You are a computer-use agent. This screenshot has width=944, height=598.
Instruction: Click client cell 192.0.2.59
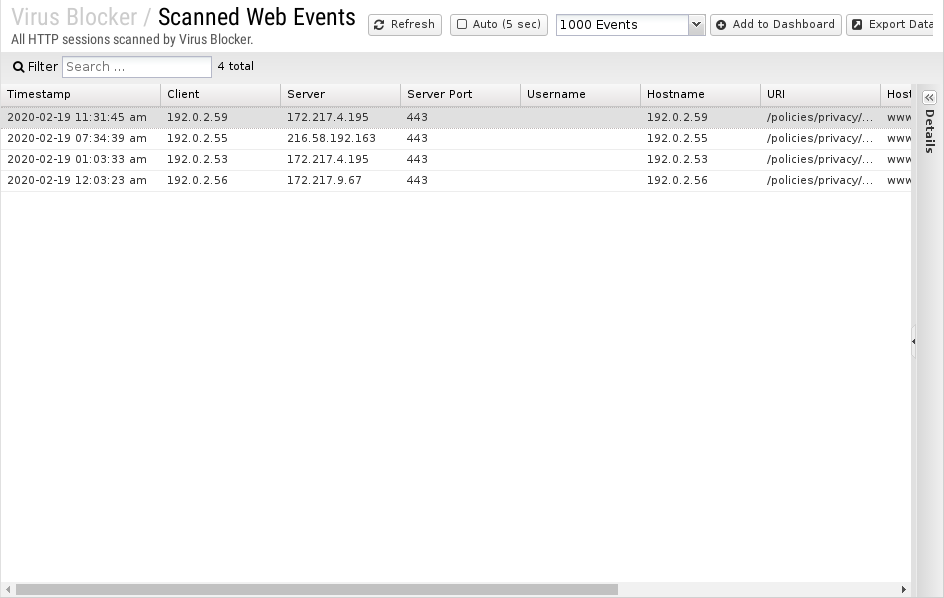tap(197, 117)
